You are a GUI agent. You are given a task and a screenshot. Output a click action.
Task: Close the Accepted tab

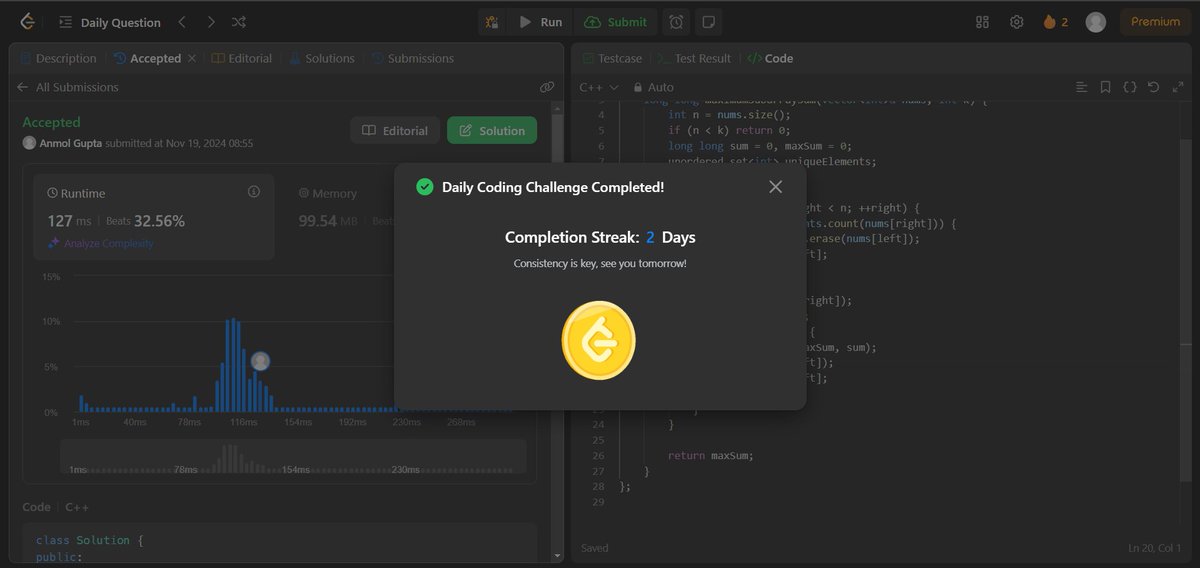(x=191, y=58)
